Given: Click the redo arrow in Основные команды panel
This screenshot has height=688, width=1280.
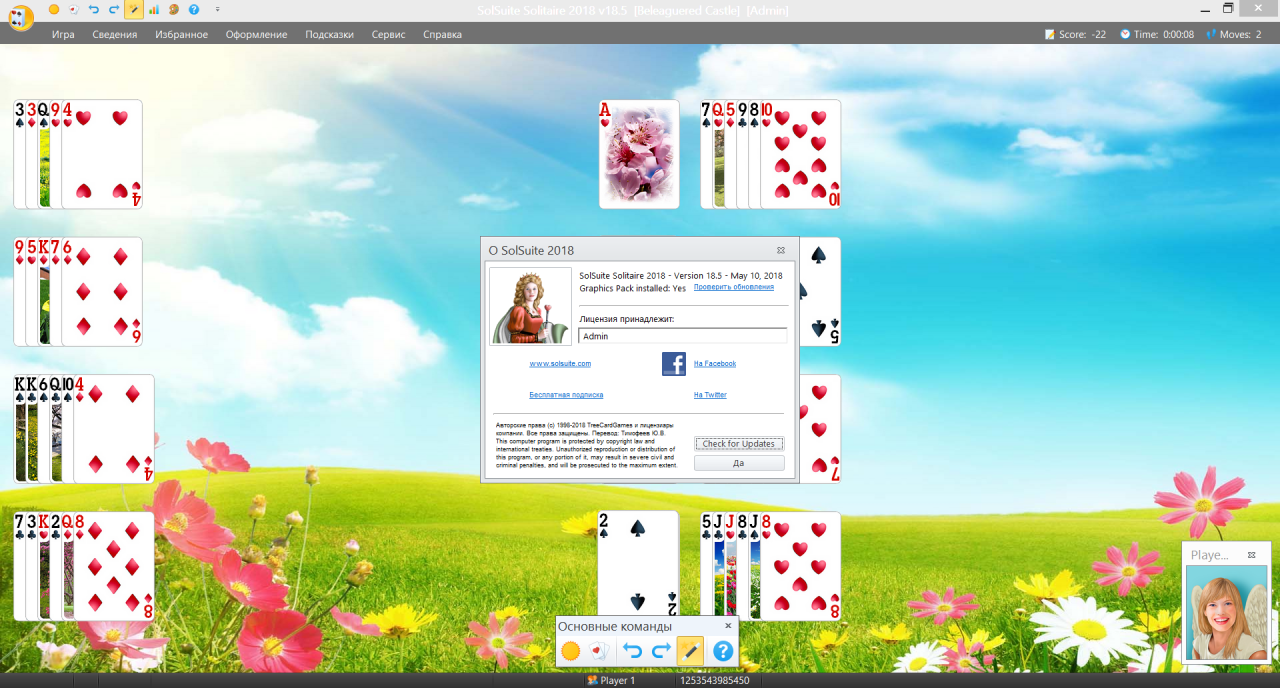Looking at the screenshot, I should coord(661,652).
